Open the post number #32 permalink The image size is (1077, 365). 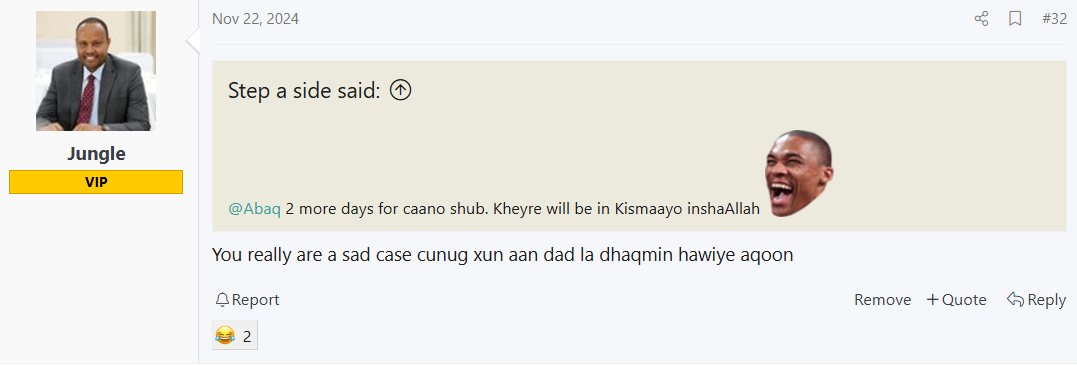point(1054,19)
